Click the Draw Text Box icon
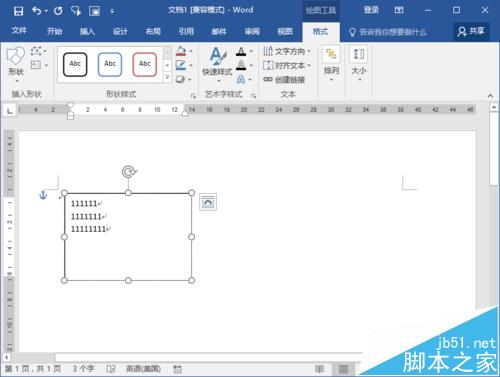Viewport: 500px width, 377px height. 36,65
